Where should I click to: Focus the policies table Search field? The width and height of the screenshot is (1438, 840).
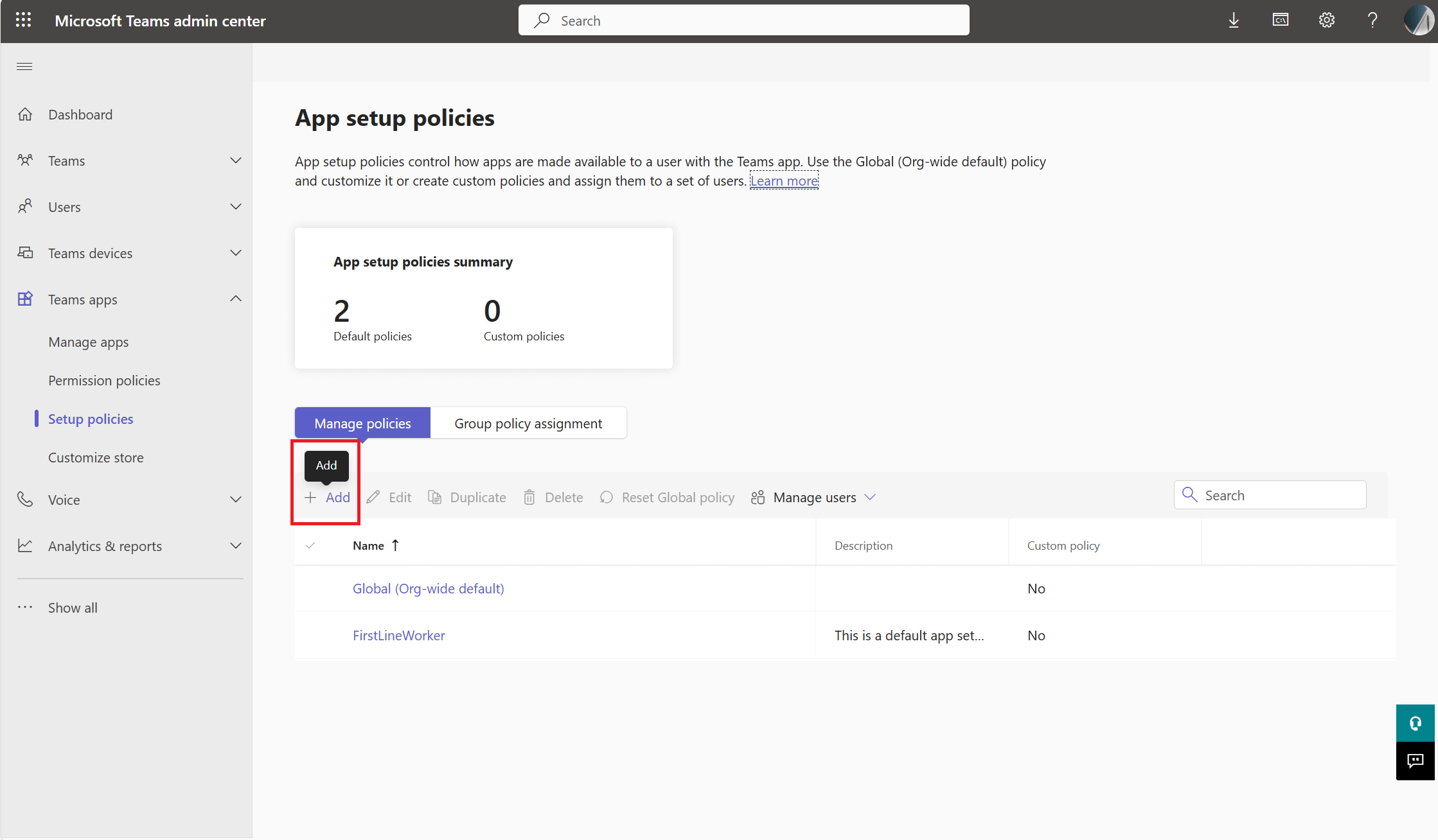click(1270, 495)
